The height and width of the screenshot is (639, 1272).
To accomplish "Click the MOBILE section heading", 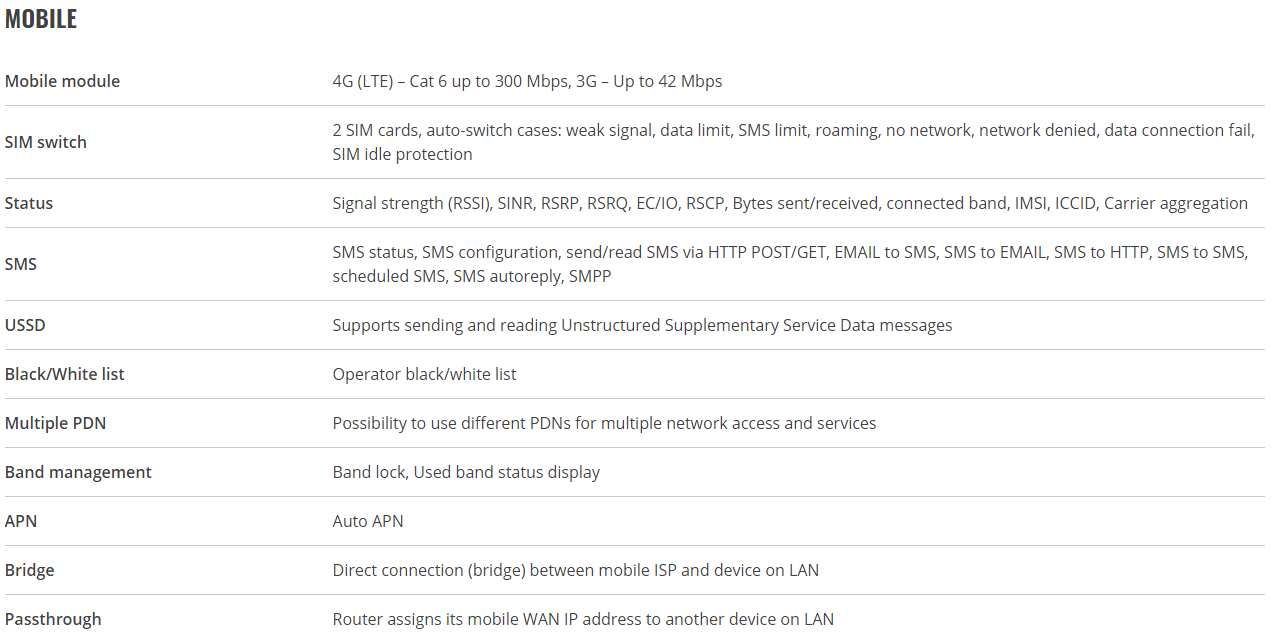I will coord(41,19).
